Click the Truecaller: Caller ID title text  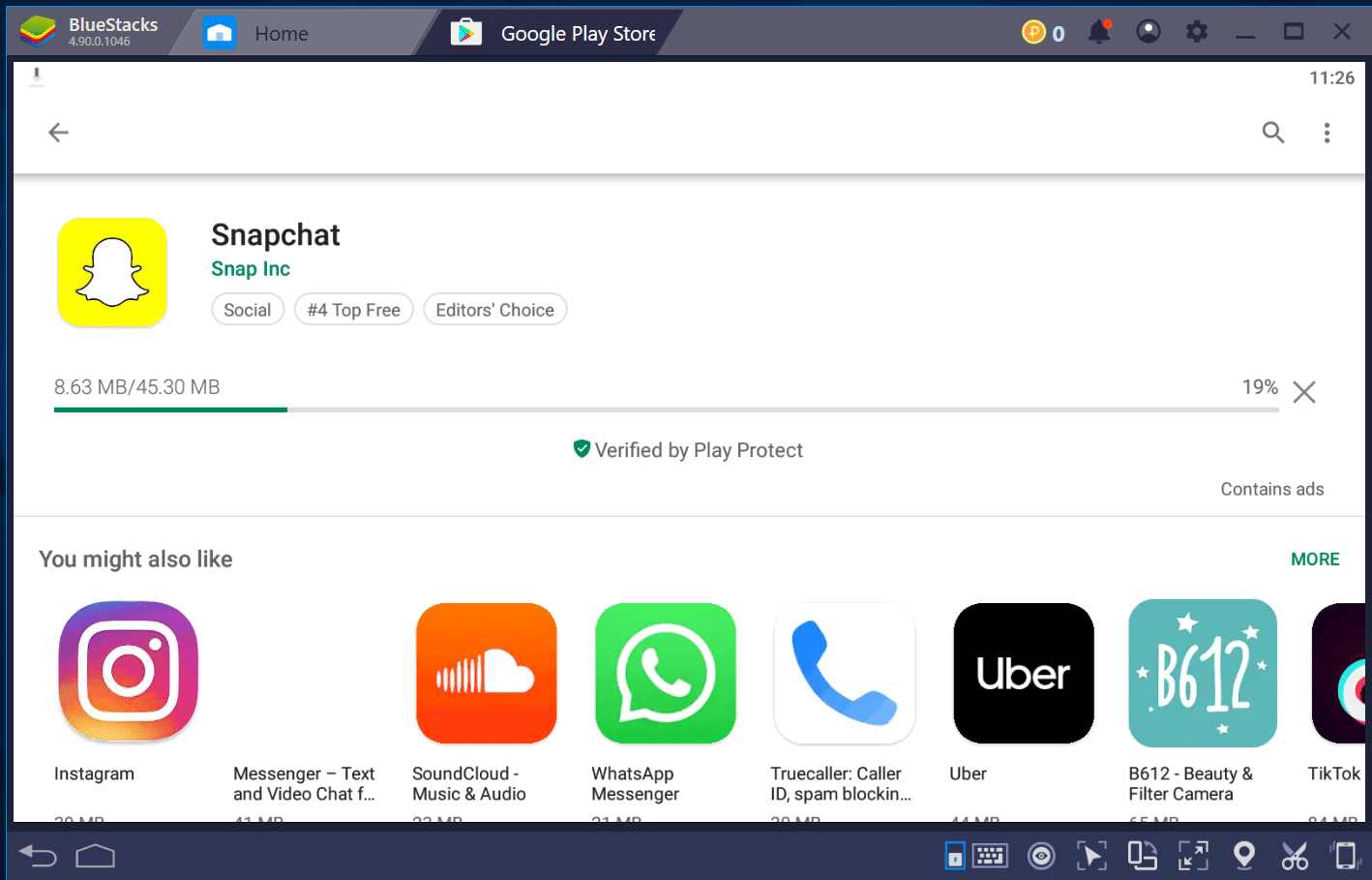[x=841, y=783]
